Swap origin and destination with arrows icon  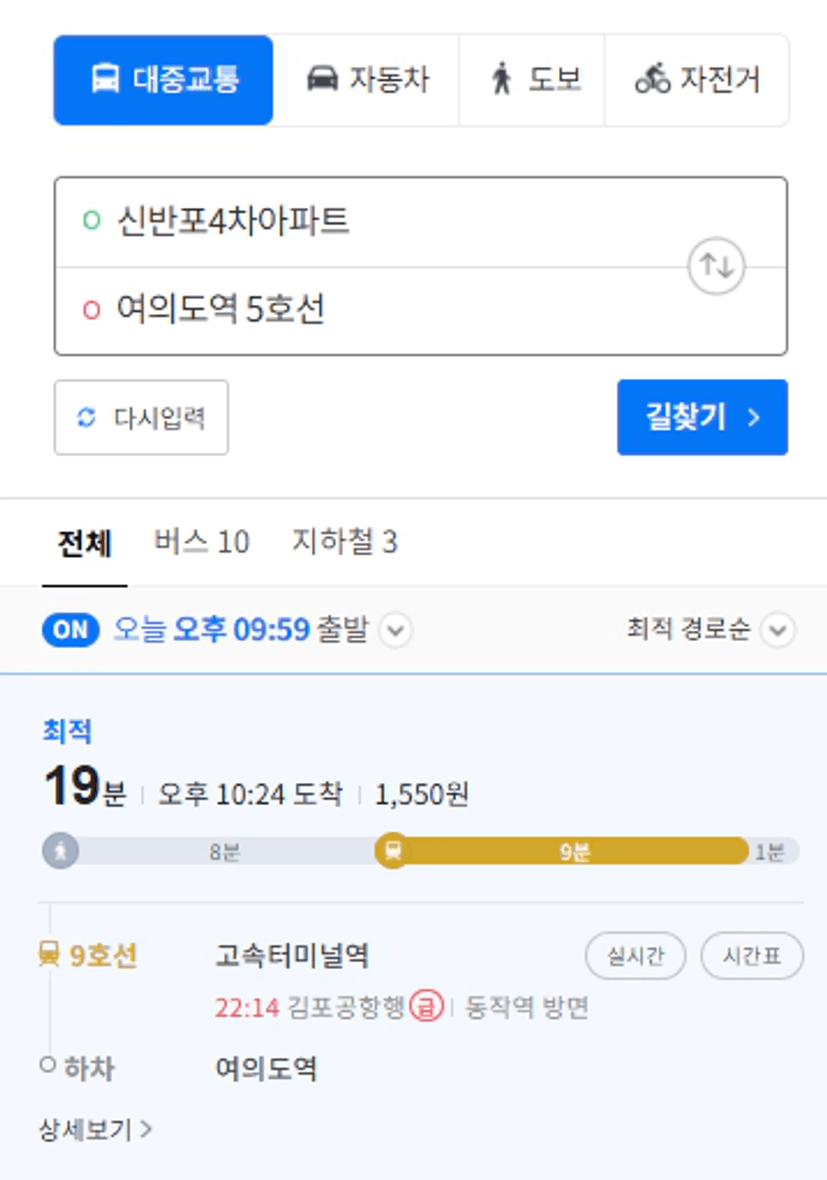[x=716, y=266]
